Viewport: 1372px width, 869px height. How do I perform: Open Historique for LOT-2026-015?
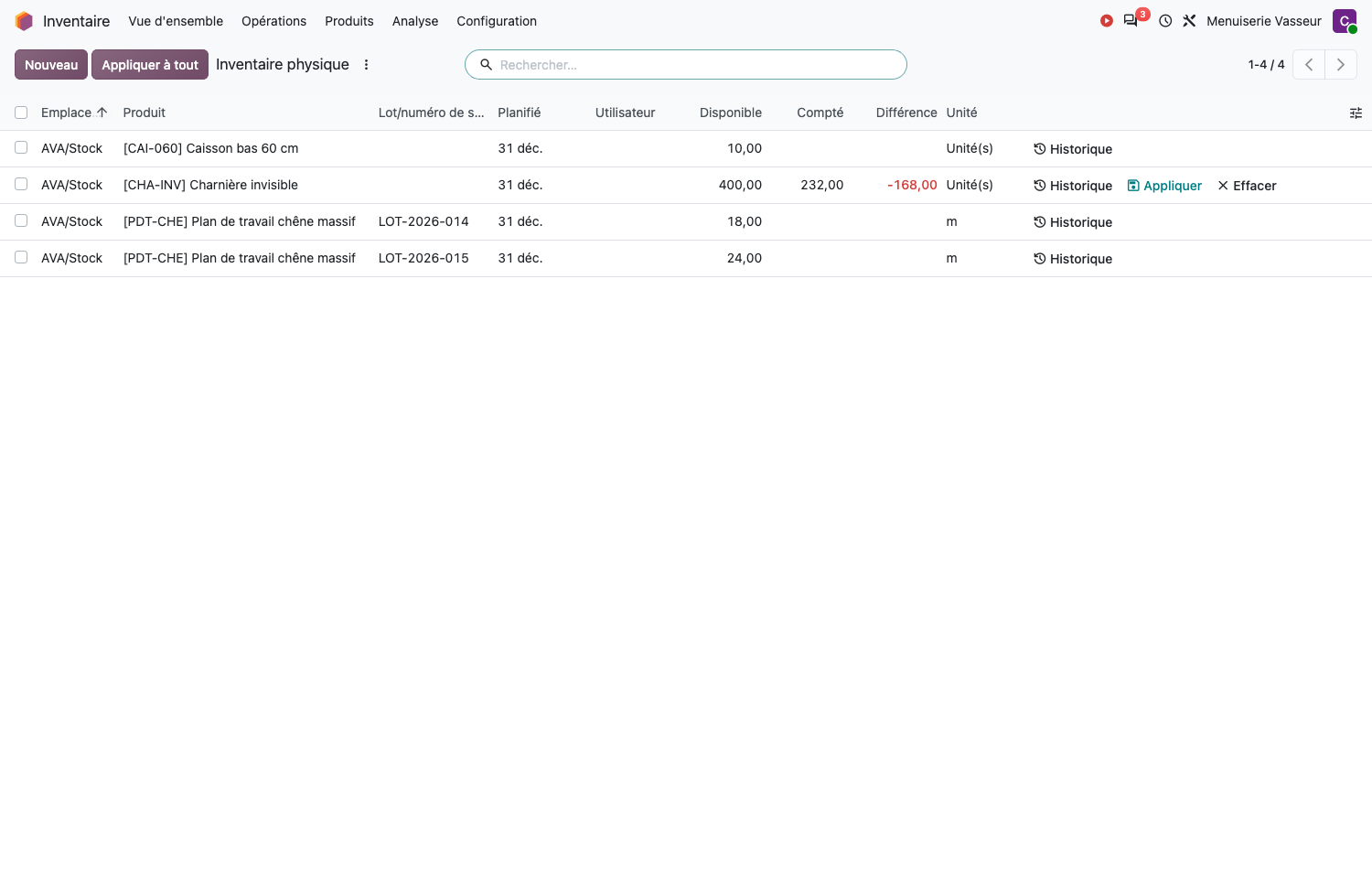click(1073, 259)
